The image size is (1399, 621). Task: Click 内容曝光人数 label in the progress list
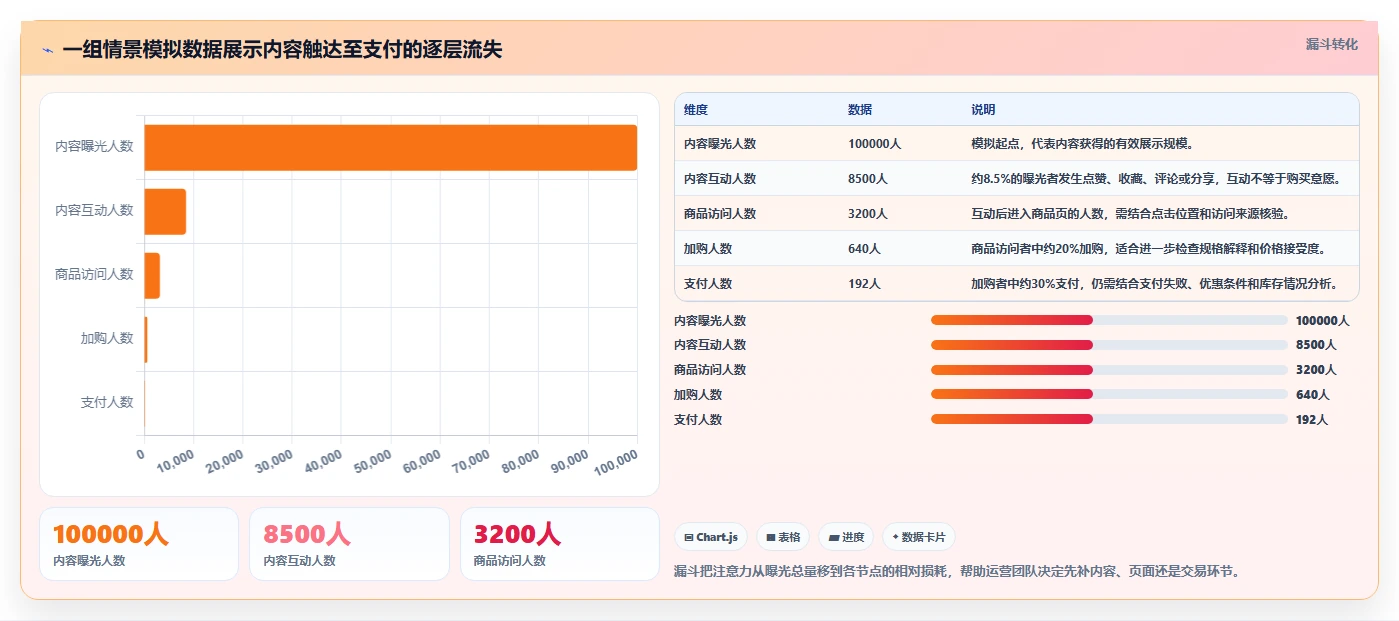(710, 321)
